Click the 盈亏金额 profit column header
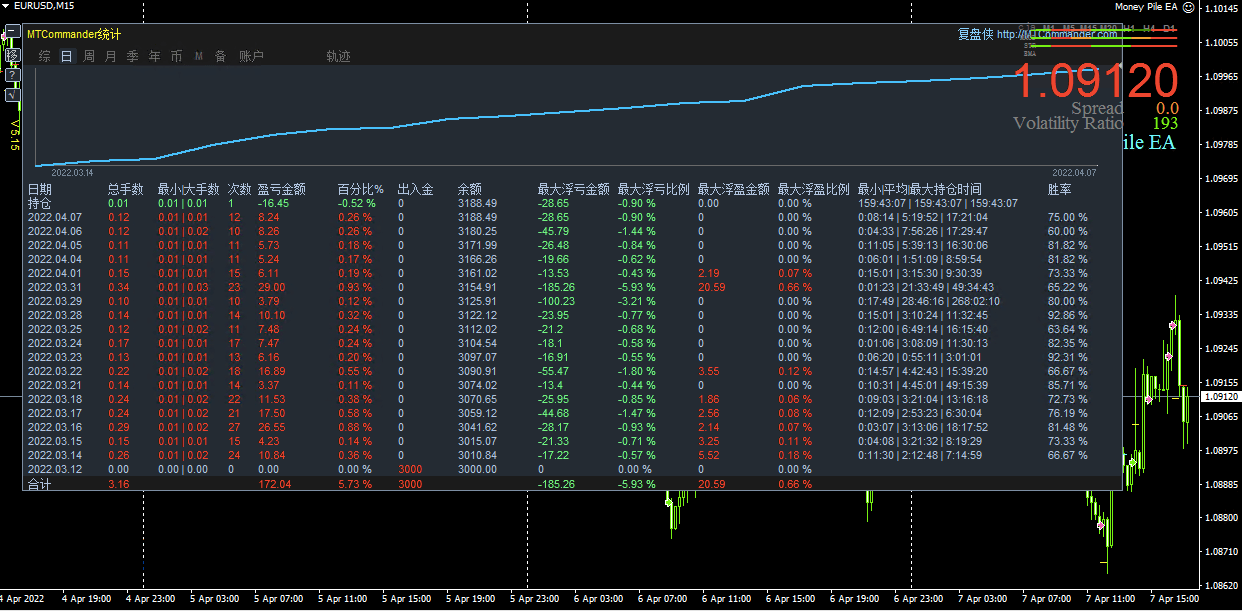 (282, 189)
